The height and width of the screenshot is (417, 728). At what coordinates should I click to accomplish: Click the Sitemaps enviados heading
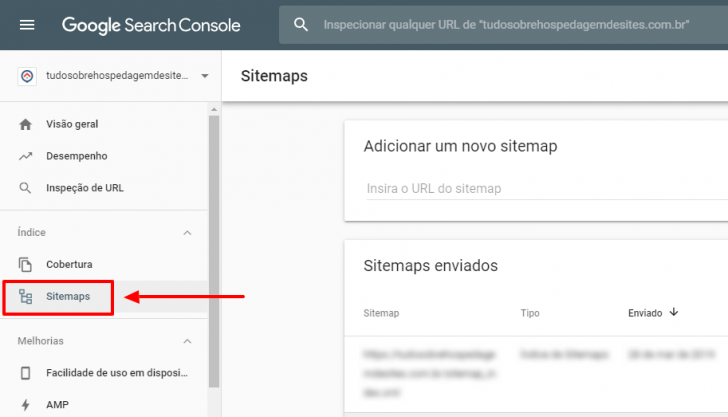point(430,266)
